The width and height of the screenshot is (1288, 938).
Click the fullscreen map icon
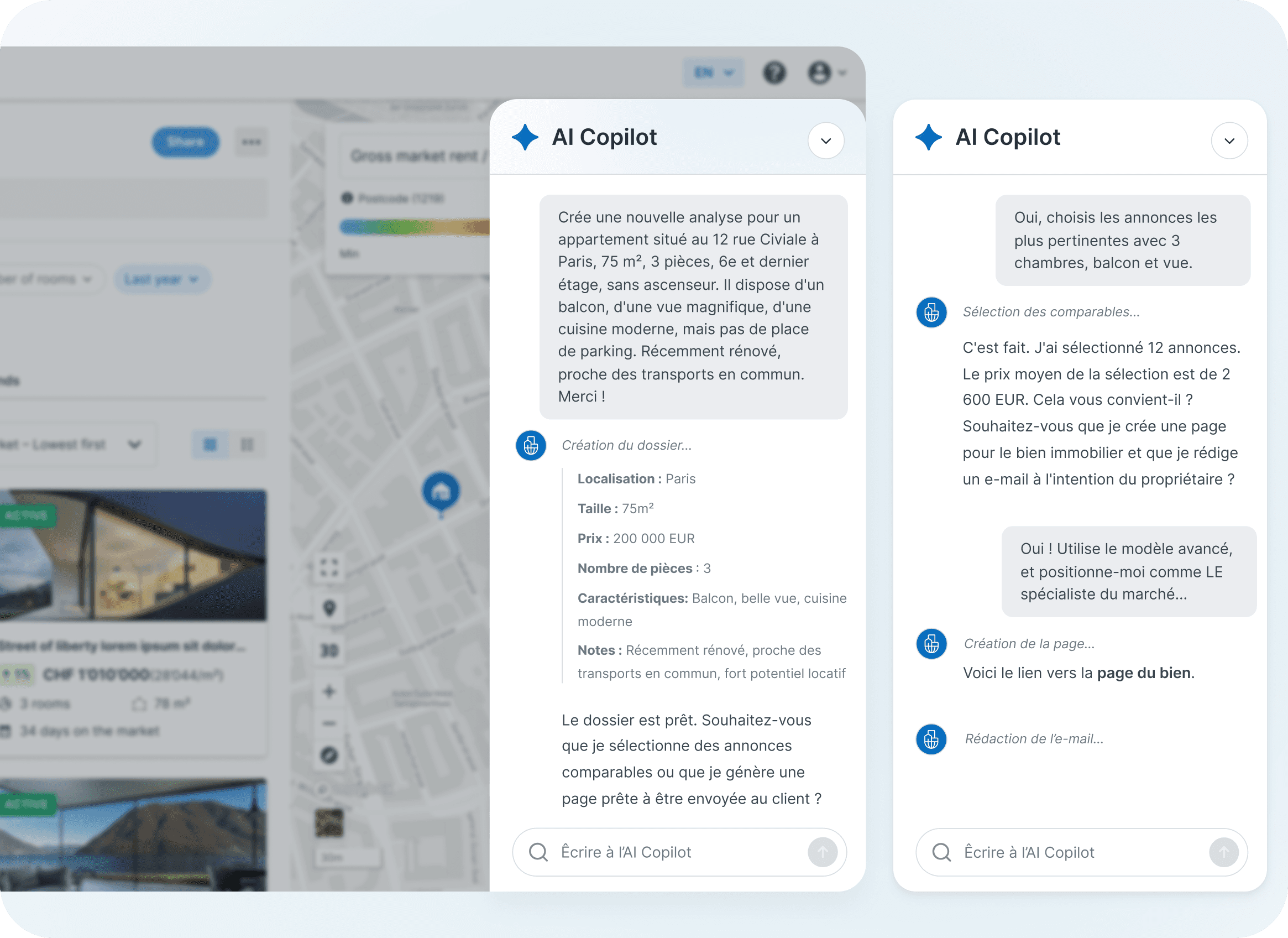(329, 567)
